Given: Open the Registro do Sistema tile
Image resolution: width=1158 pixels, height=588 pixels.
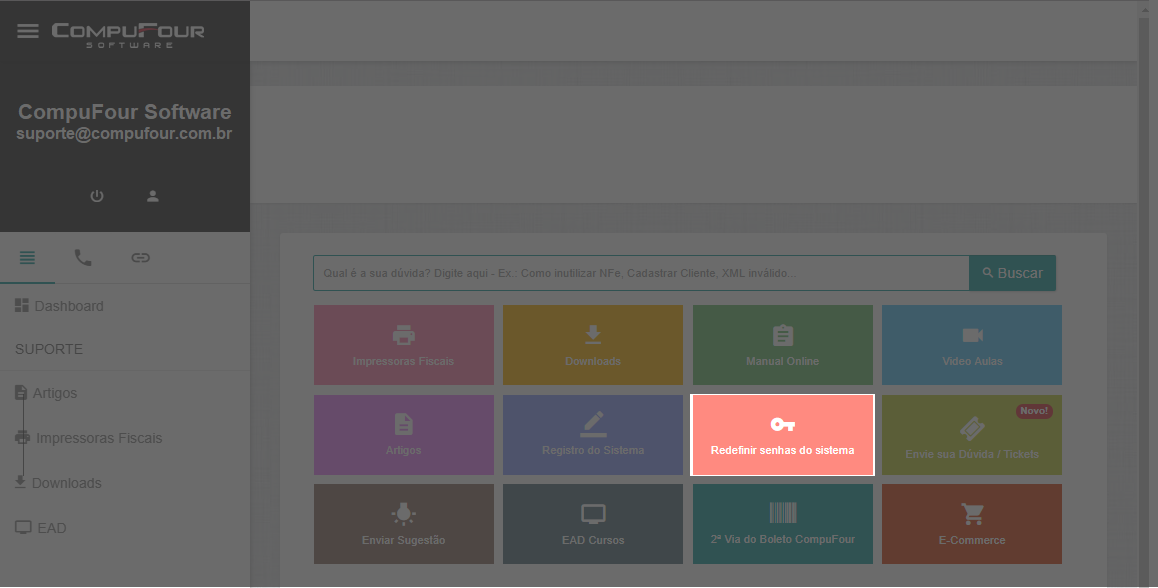Looking at the screenshot, I should [x=593, y=435].
